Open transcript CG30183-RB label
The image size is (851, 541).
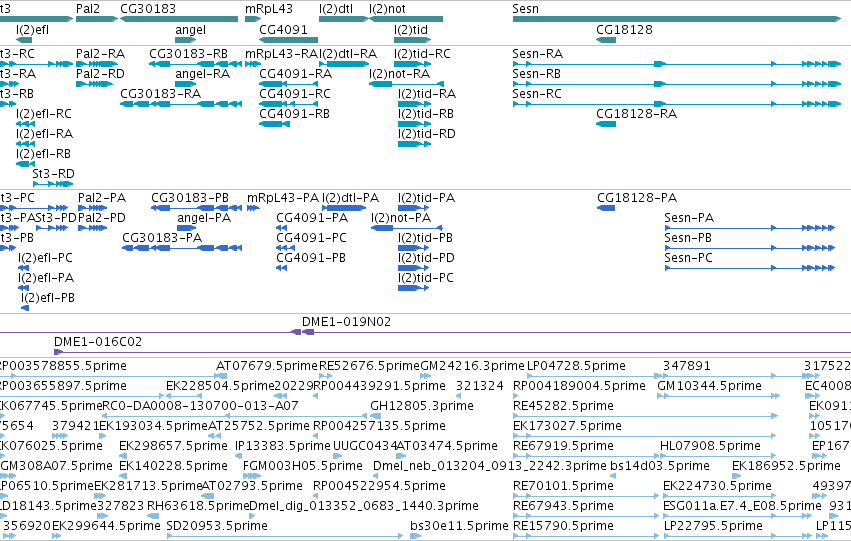pyautogui.click(x=188, y=54)
